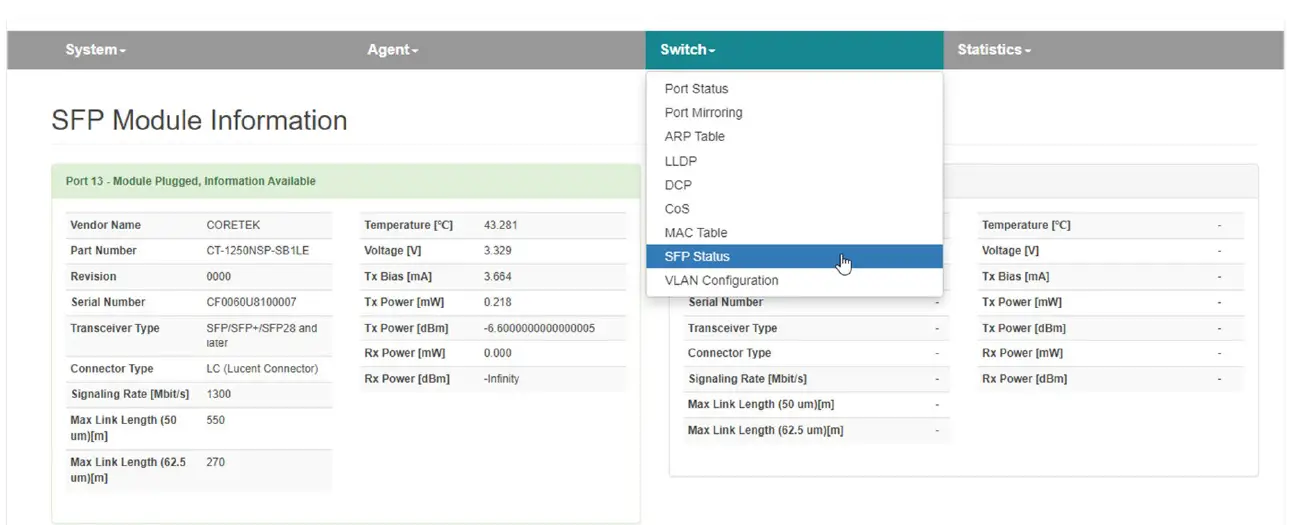Click Tx Bias value 3.664
Viewport: 1293px width, 525px height.
pyautogui.click(x=497, y=277)
